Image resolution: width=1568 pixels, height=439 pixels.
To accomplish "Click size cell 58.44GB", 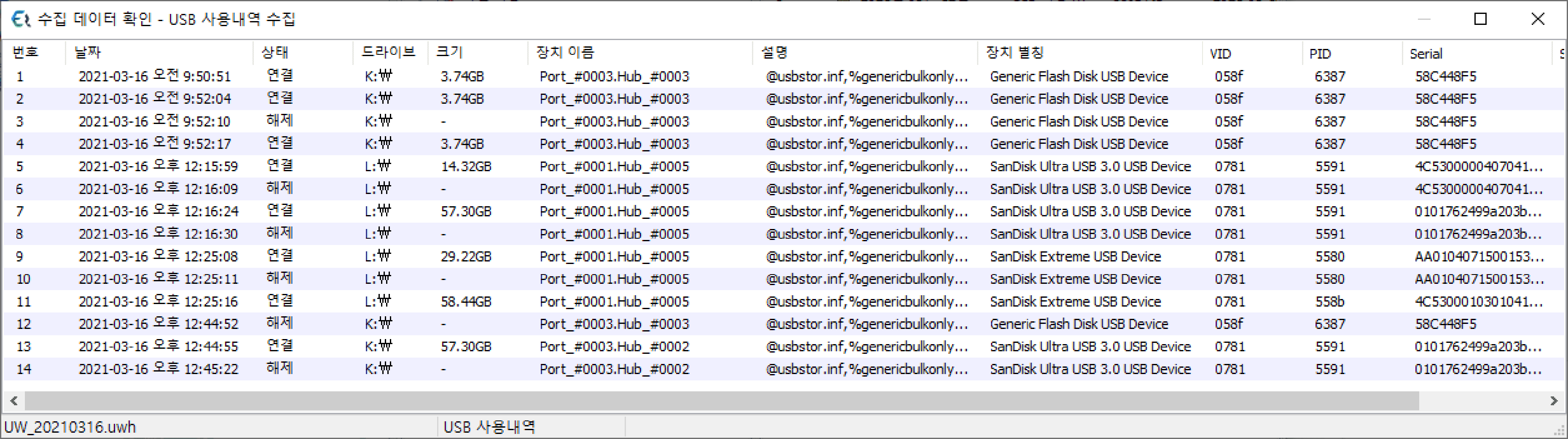I will click(466, 302).
